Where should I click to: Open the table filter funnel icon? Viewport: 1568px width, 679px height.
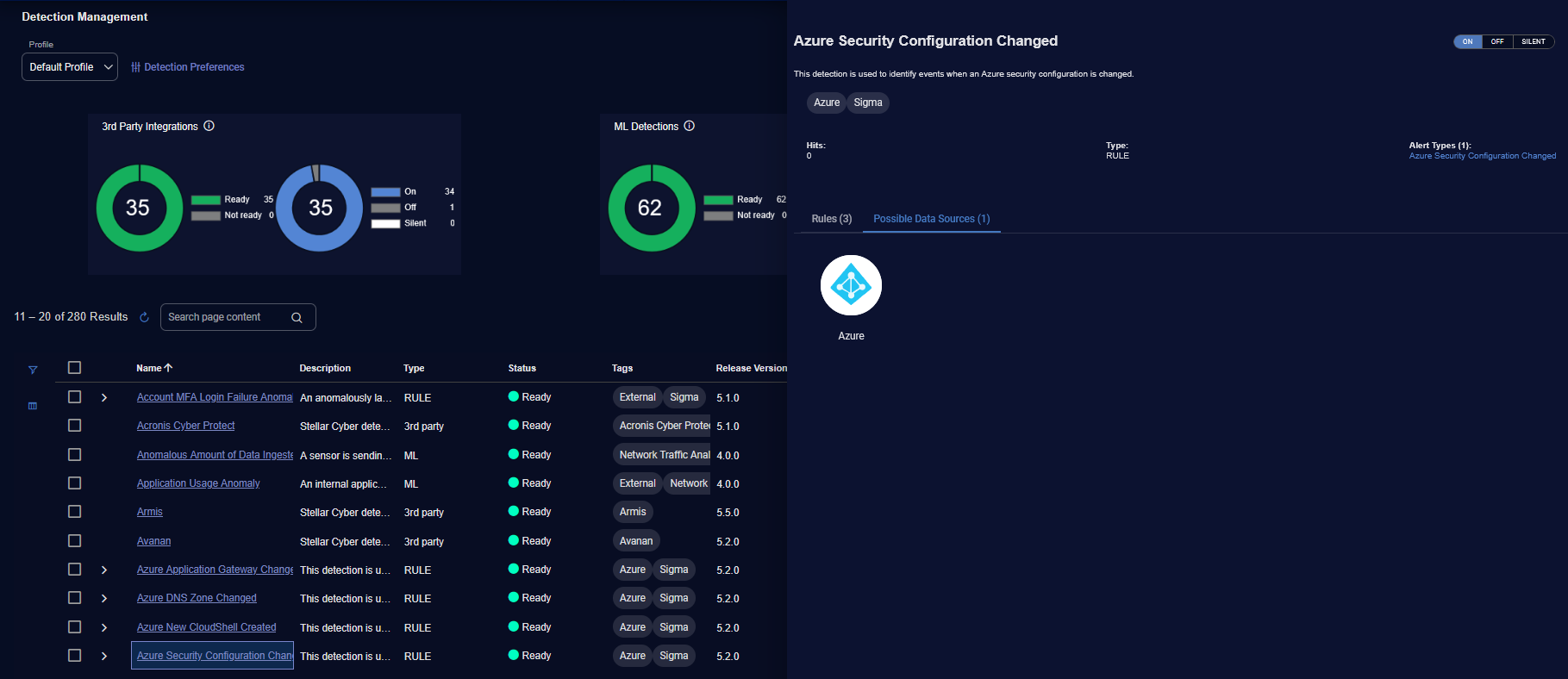[33, 370]
